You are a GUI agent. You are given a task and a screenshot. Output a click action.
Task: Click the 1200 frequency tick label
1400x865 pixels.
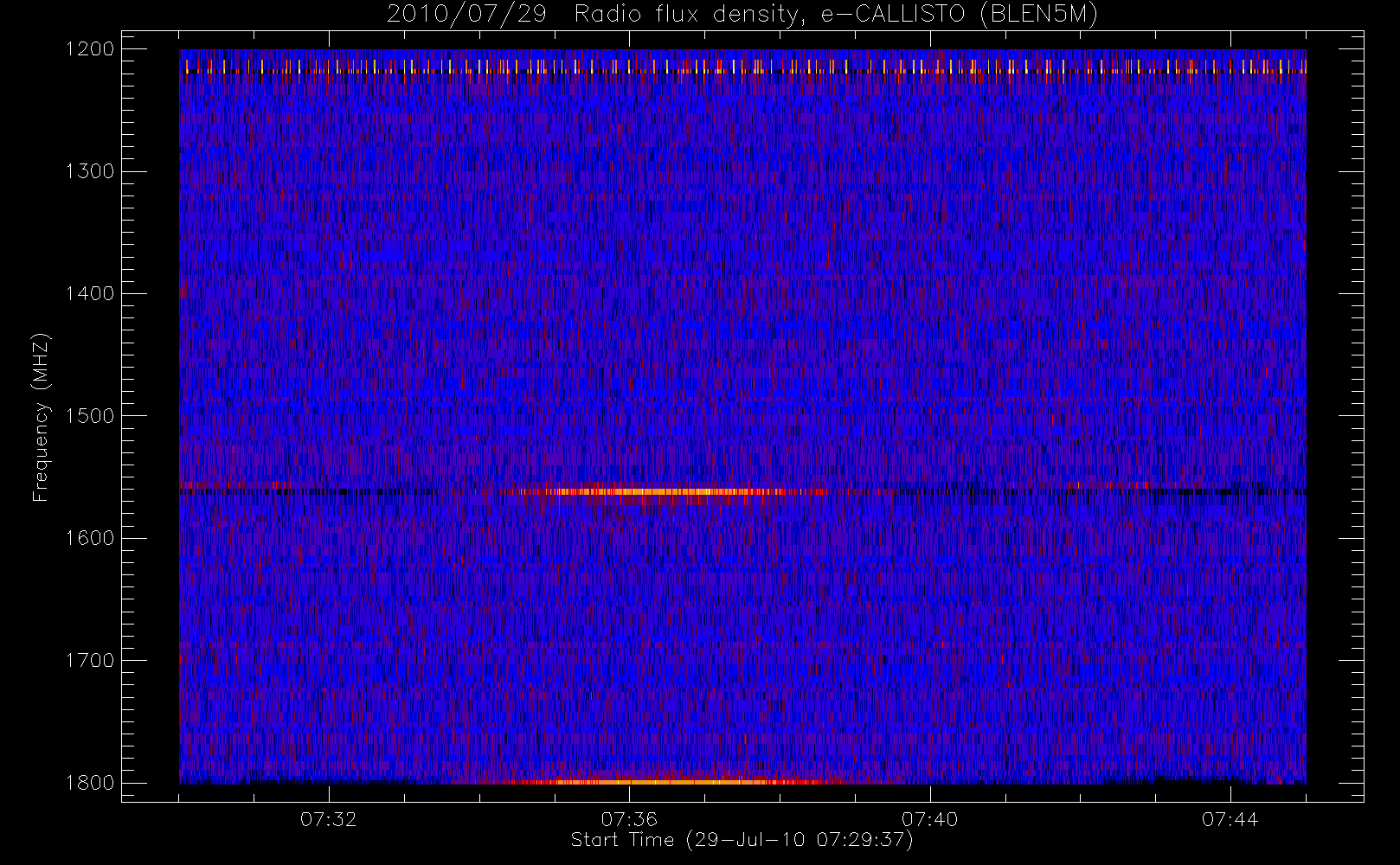click(x=90, y=49)
